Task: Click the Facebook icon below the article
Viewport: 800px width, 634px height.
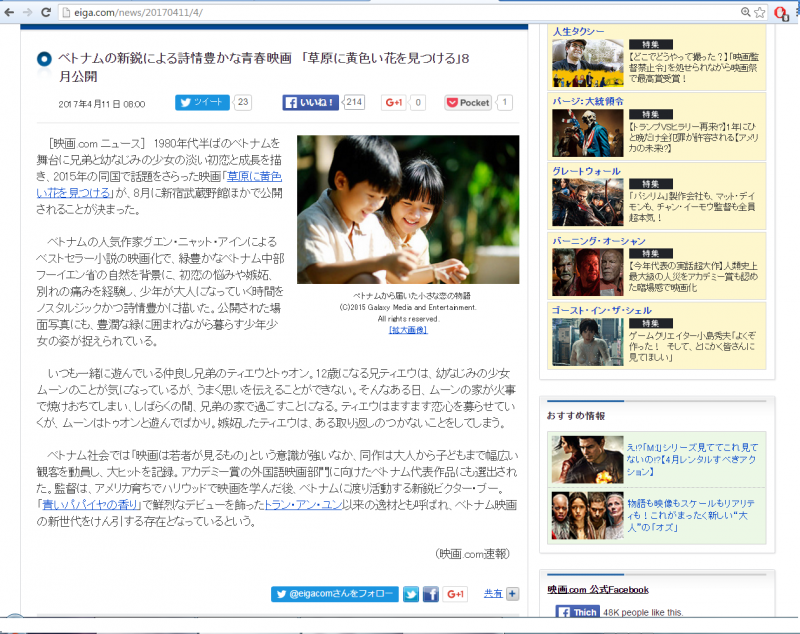Action: (431, 594)
